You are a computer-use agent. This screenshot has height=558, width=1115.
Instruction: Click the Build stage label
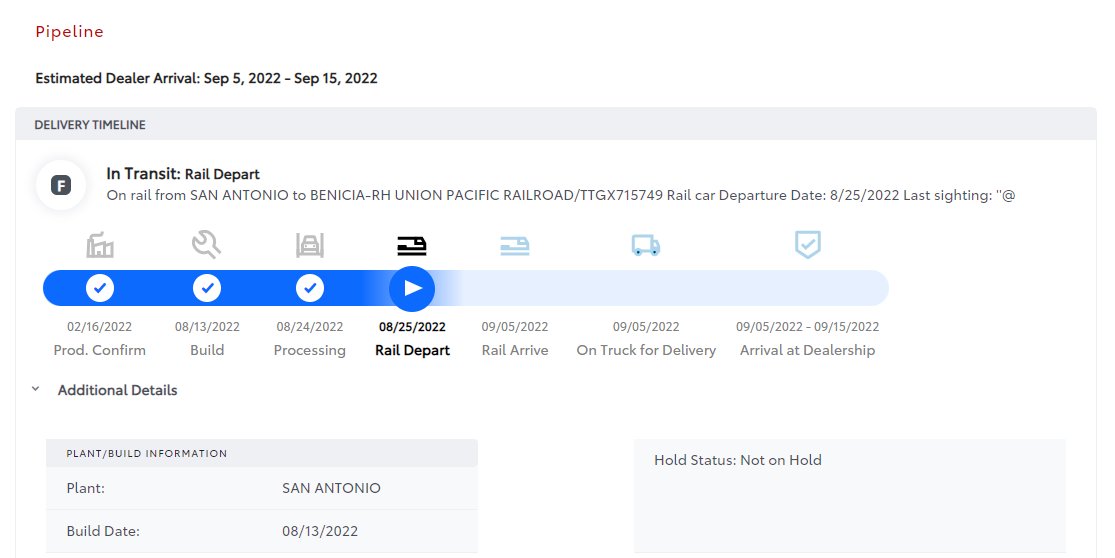tap(207, 350)
